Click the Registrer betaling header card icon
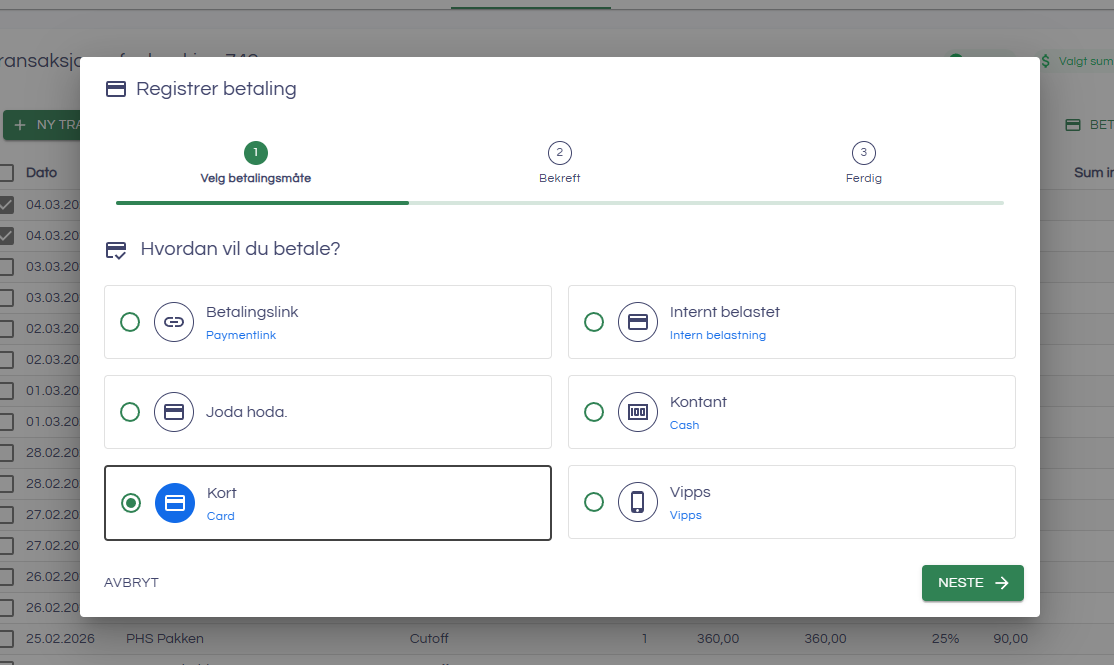This screenshot has height=665, width=1114. coord(116,89)
